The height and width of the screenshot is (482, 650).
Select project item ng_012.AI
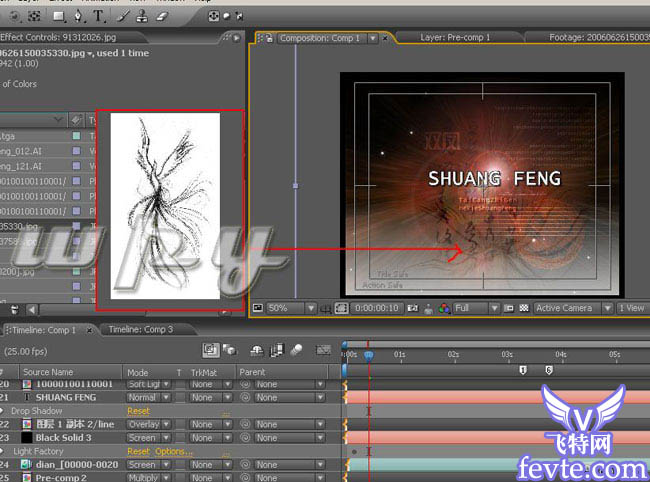(x=21, y=151)
